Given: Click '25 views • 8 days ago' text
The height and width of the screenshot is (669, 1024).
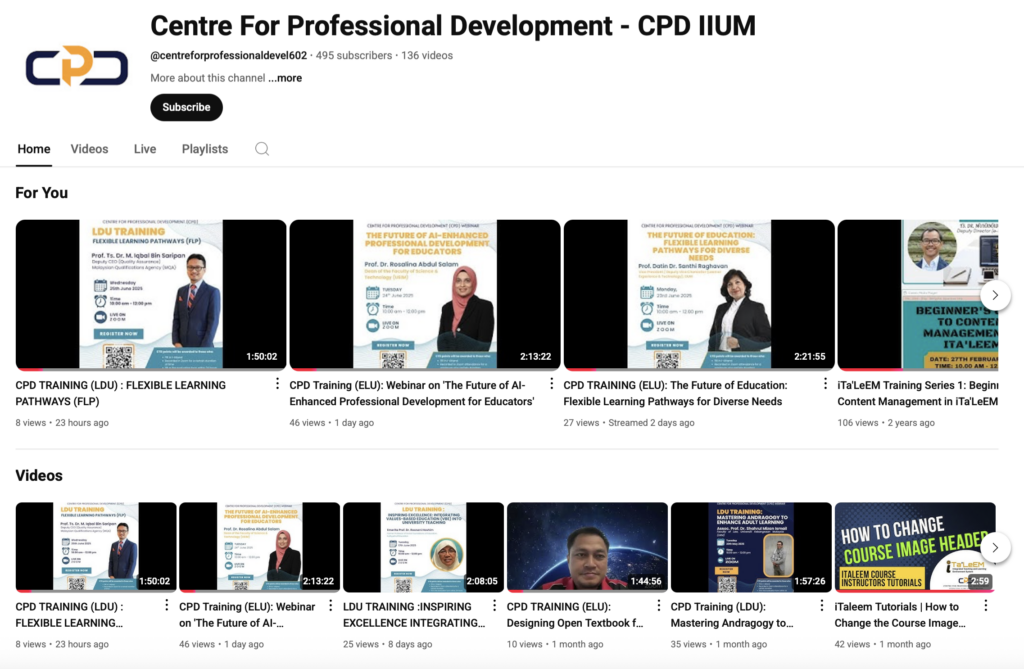Looking at the screenshot, I should tap(387, 644).
